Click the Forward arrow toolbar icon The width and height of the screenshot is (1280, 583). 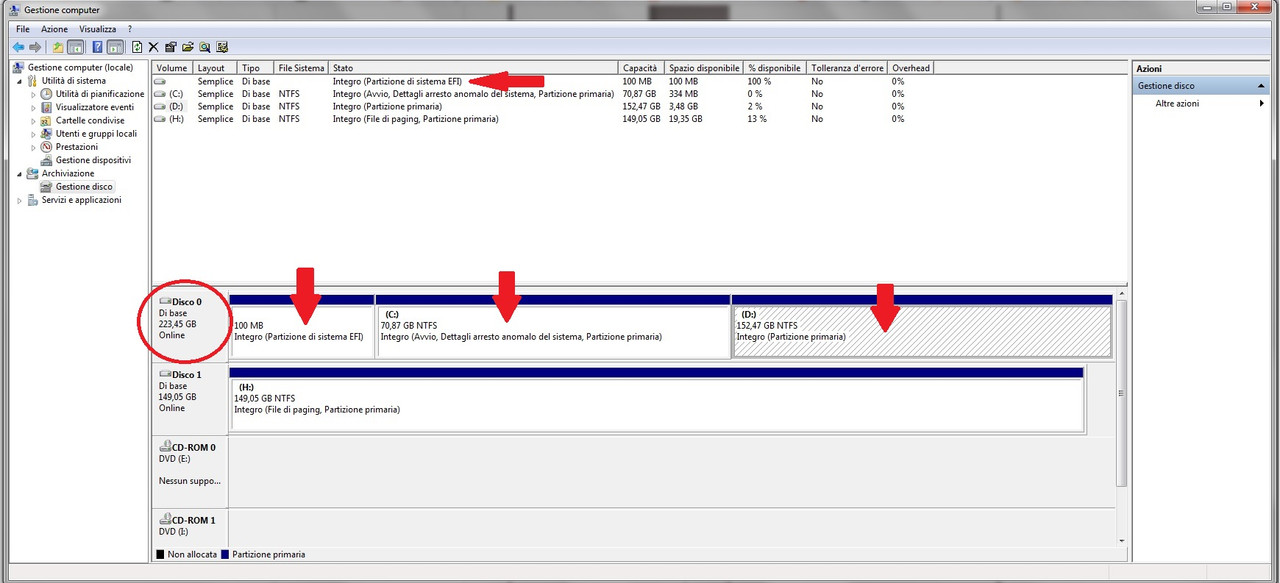click(35, 47)
